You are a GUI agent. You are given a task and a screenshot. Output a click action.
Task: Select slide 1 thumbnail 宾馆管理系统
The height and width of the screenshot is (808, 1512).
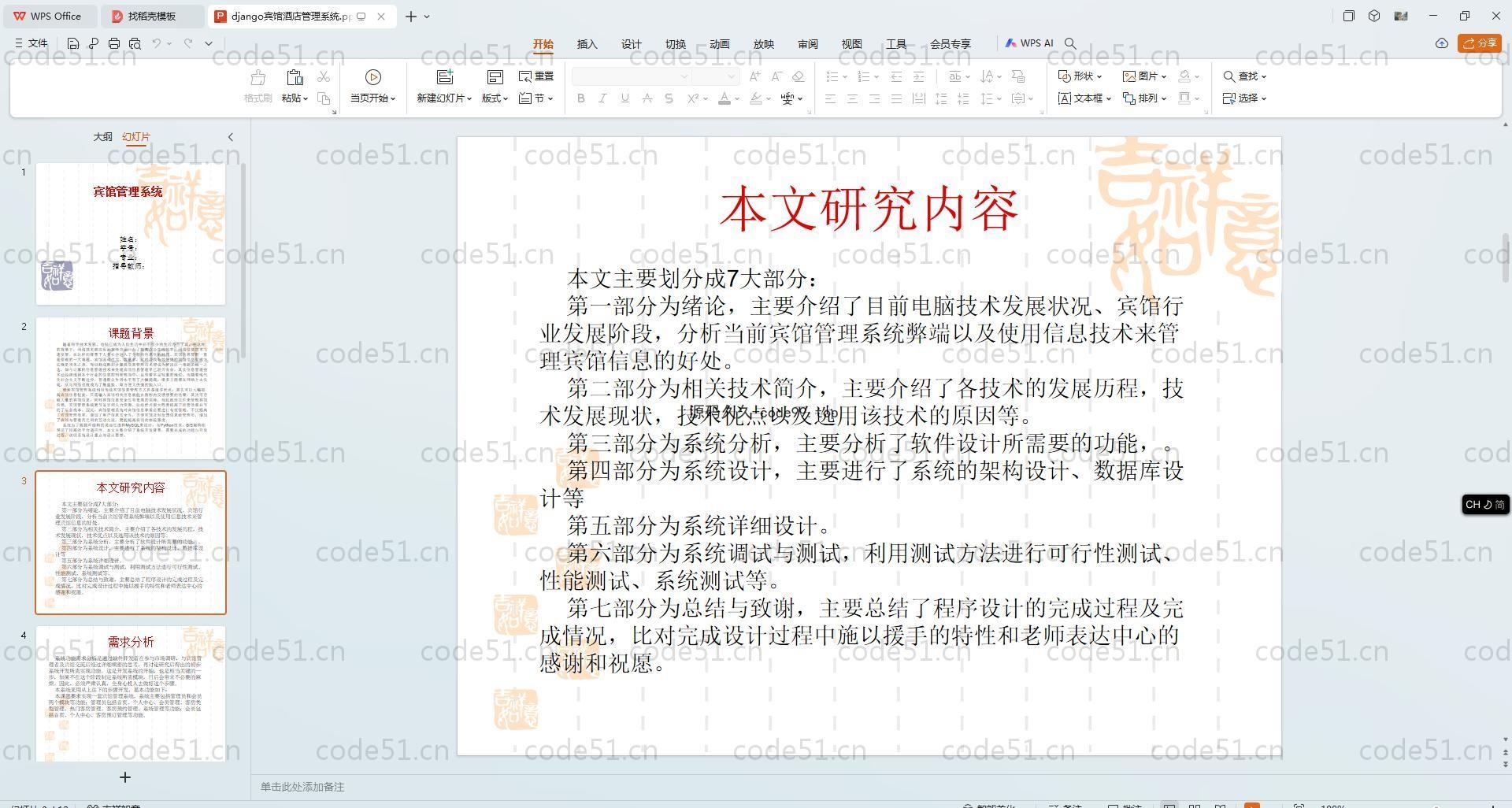pyautogui.click(x=131, y=234)
